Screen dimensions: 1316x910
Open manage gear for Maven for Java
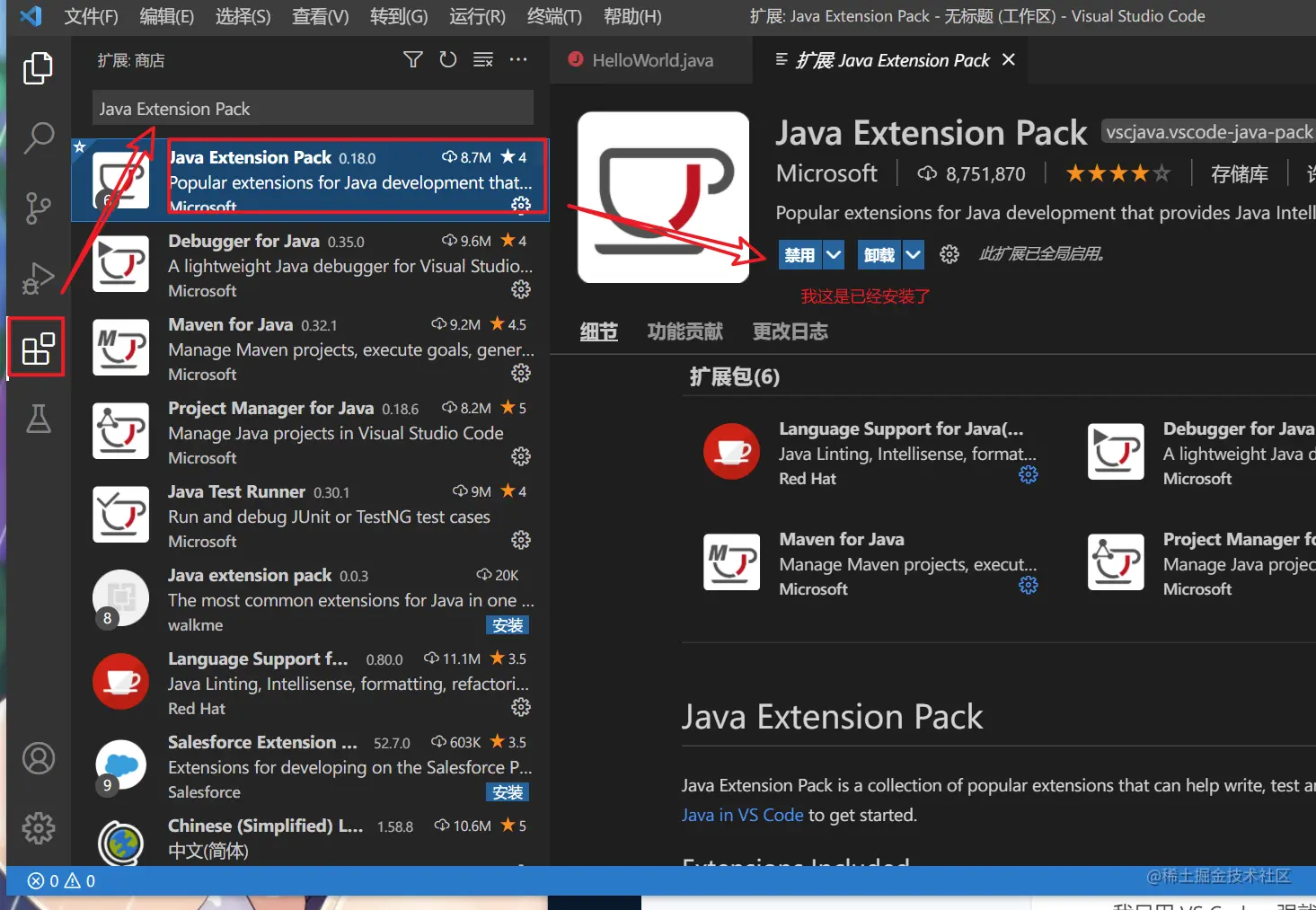521,373
